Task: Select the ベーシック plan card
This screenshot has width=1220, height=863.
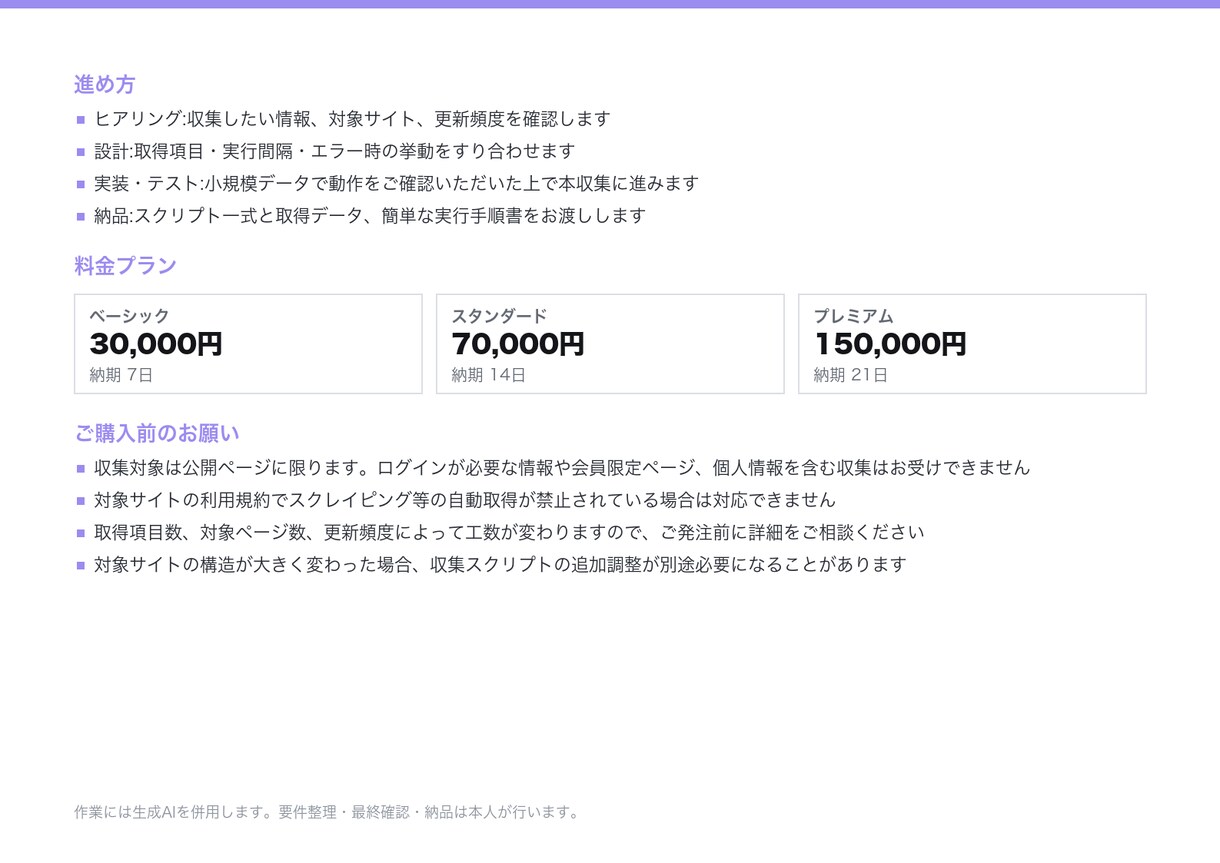Action: click(x=248, y=344)
